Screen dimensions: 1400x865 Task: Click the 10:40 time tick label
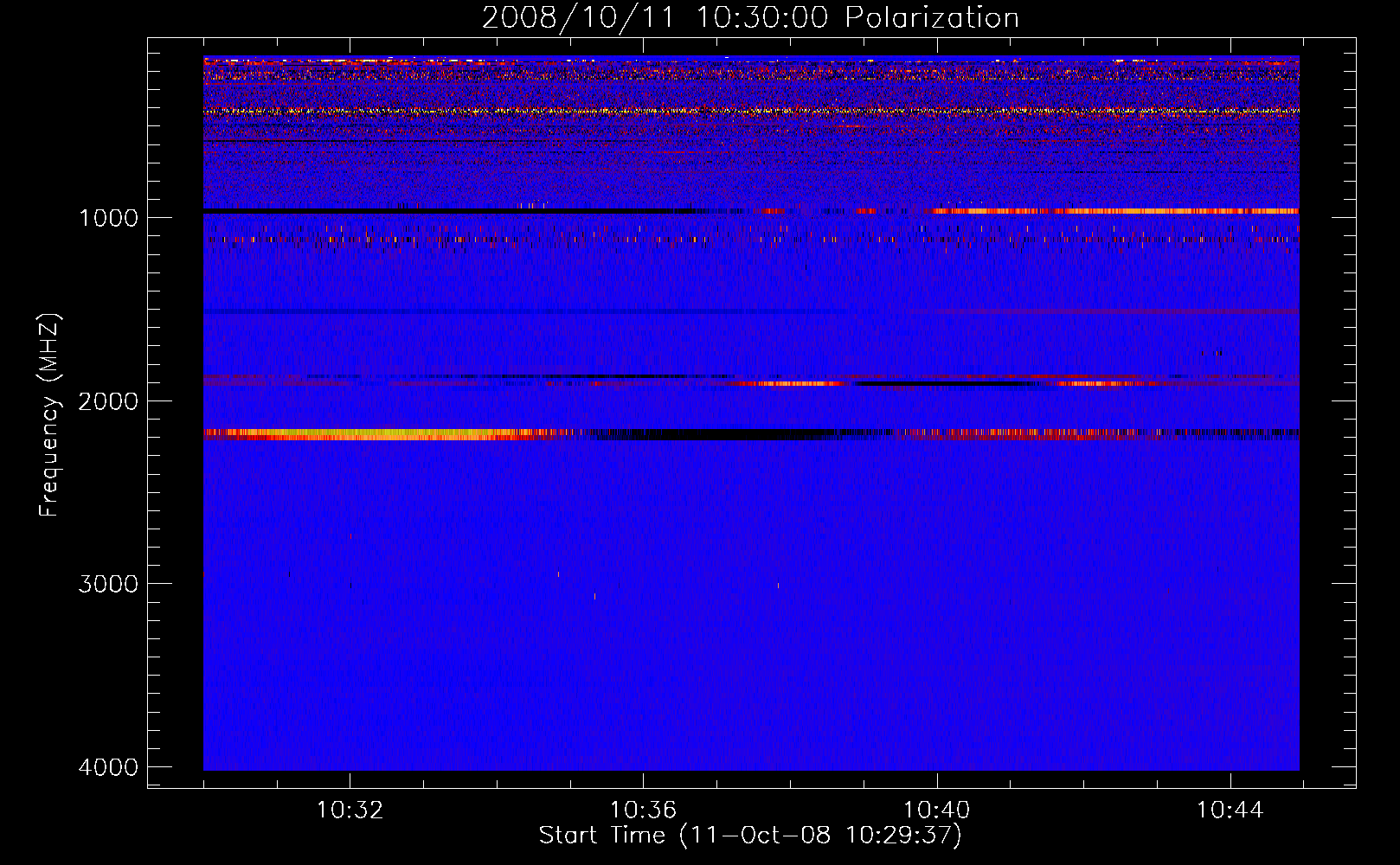[936, 811]
